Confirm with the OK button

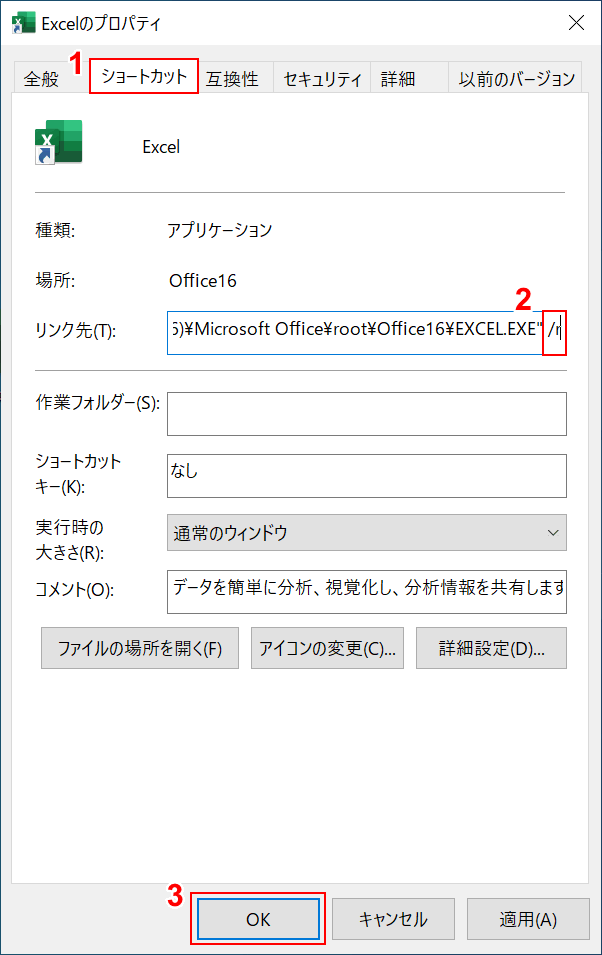point(258,919)
